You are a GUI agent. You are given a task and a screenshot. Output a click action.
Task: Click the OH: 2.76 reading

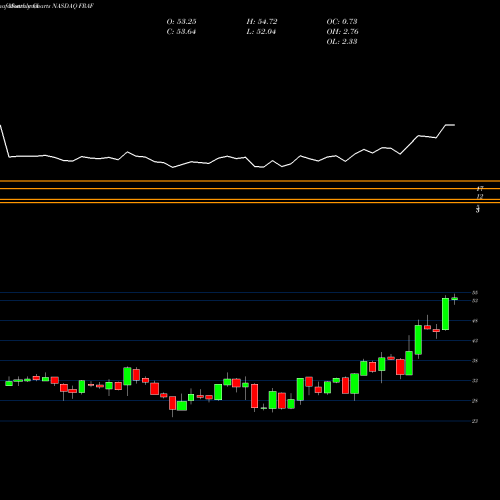[342, 32]
